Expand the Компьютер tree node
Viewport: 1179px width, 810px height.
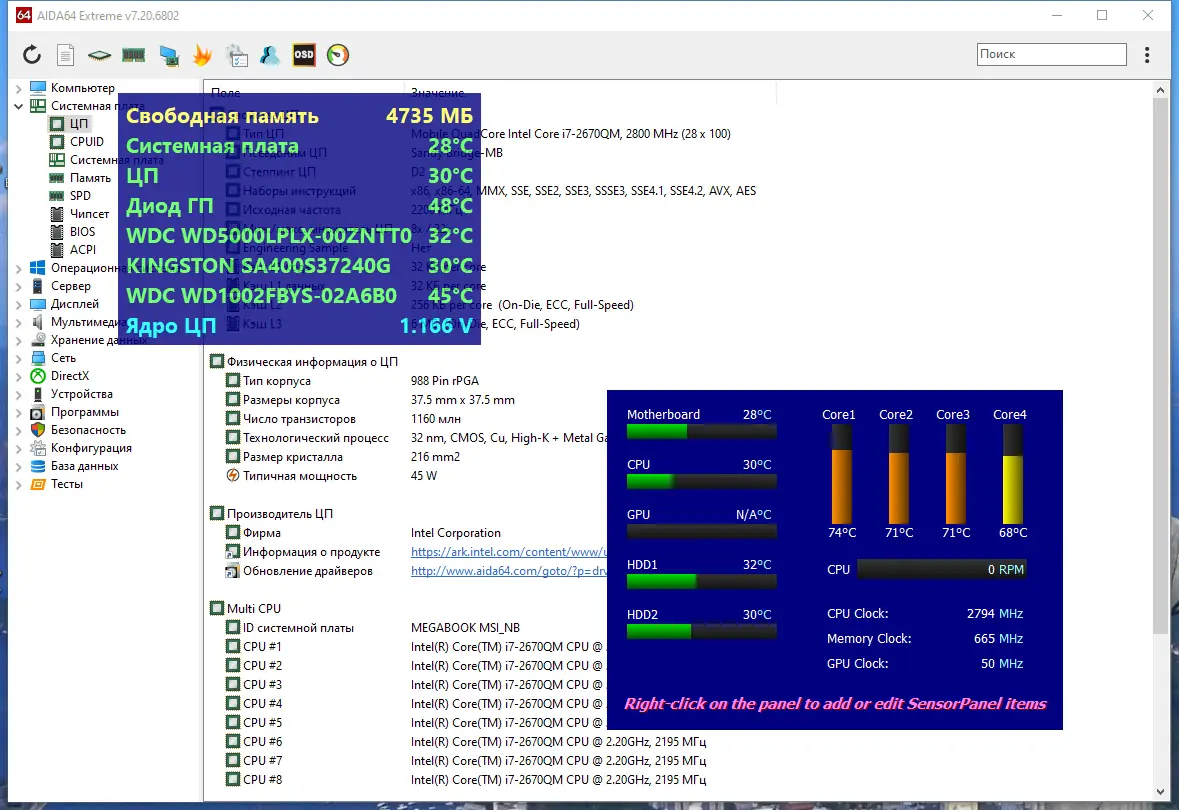click(x=19, y=88)
